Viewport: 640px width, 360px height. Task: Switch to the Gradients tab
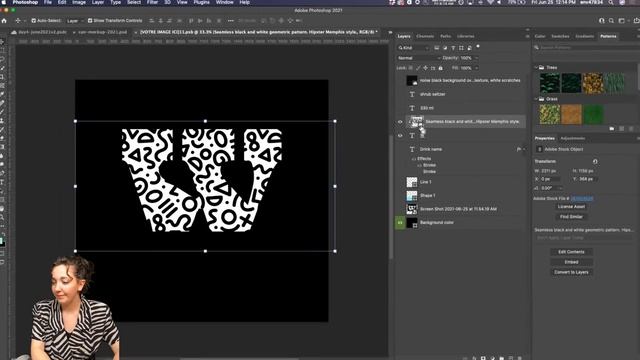pos(584,36)
